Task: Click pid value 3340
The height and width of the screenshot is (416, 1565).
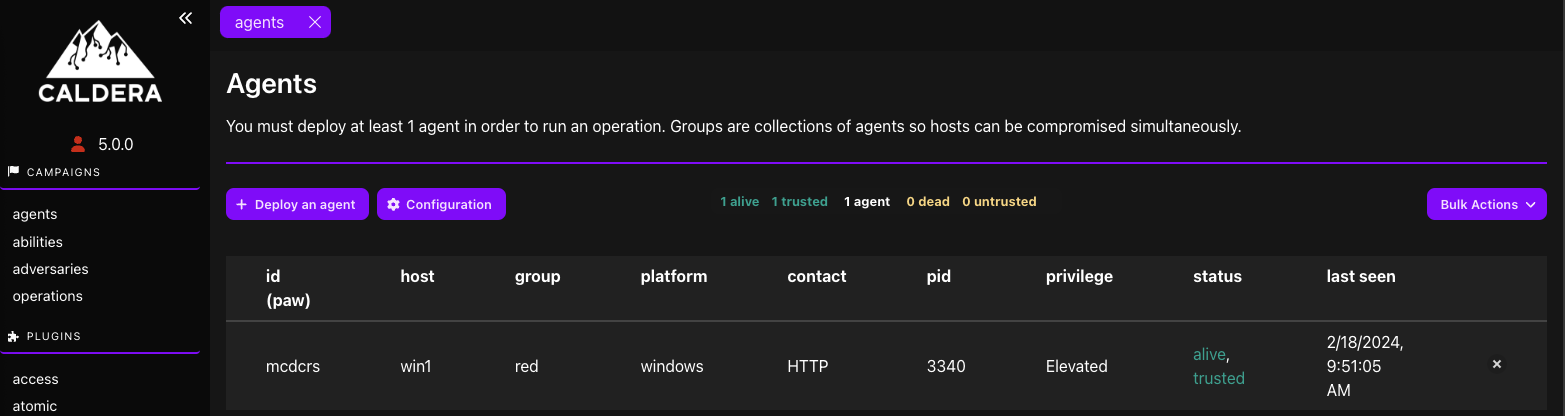Action: (x=946, y=366)
